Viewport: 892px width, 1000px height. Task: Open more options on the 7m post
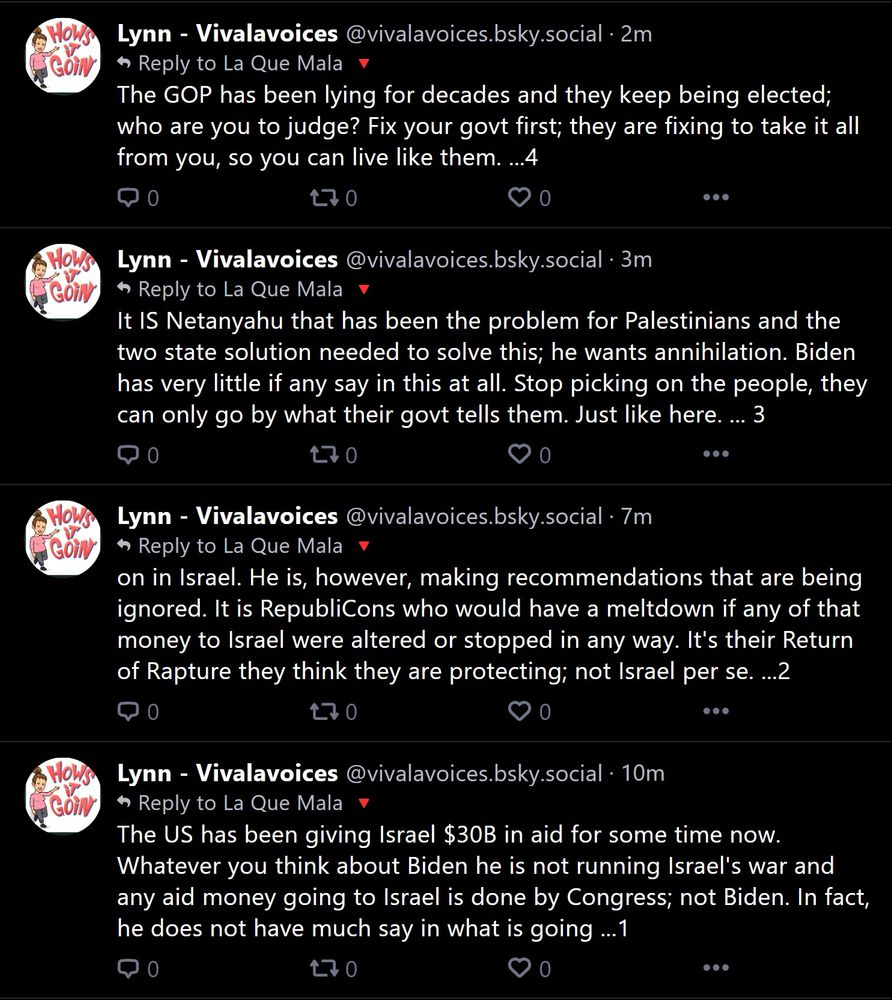716,711
